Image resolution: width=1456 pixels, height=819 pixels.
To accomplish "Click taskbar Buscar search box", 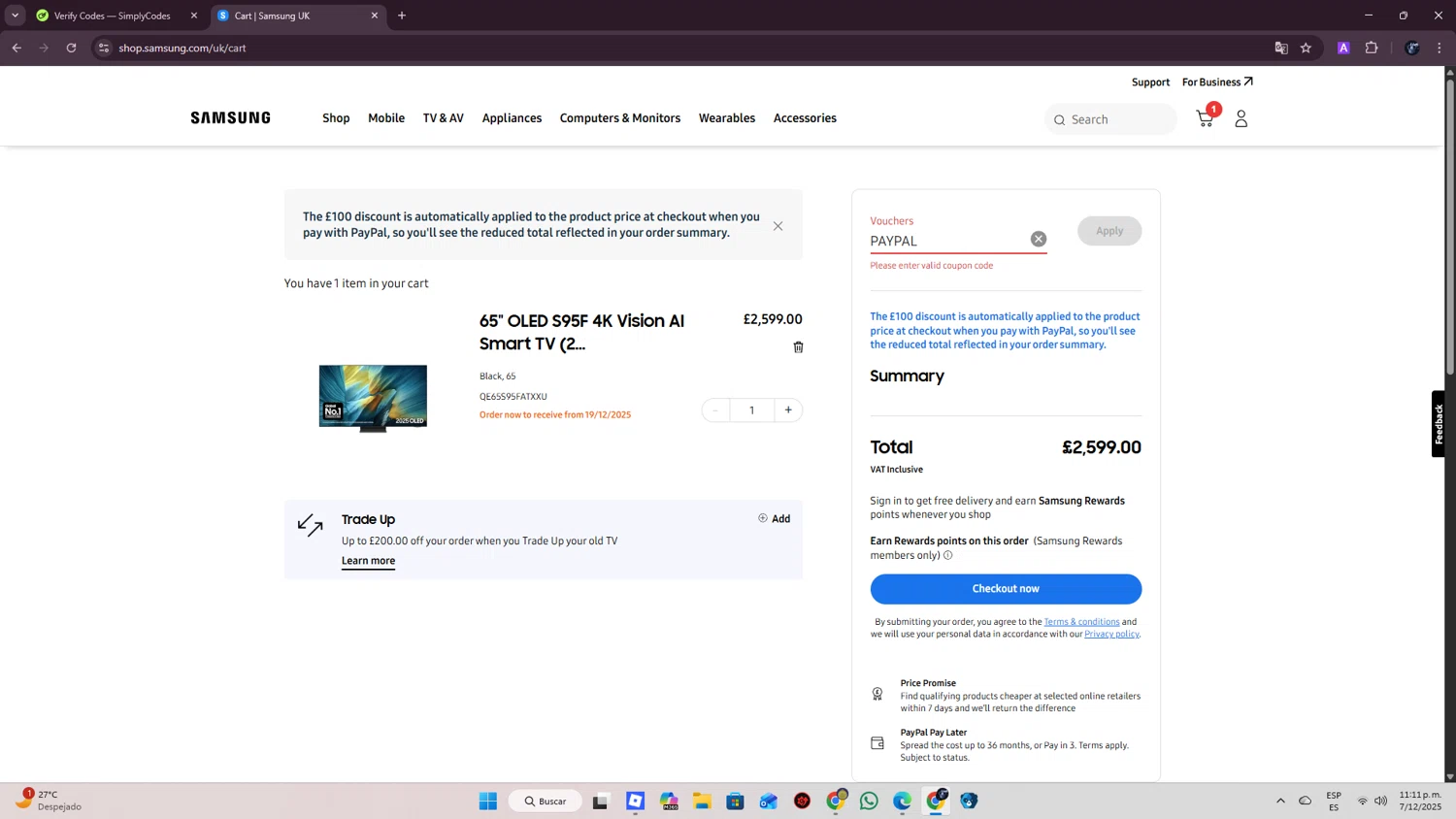I will [x=546, y=801].
